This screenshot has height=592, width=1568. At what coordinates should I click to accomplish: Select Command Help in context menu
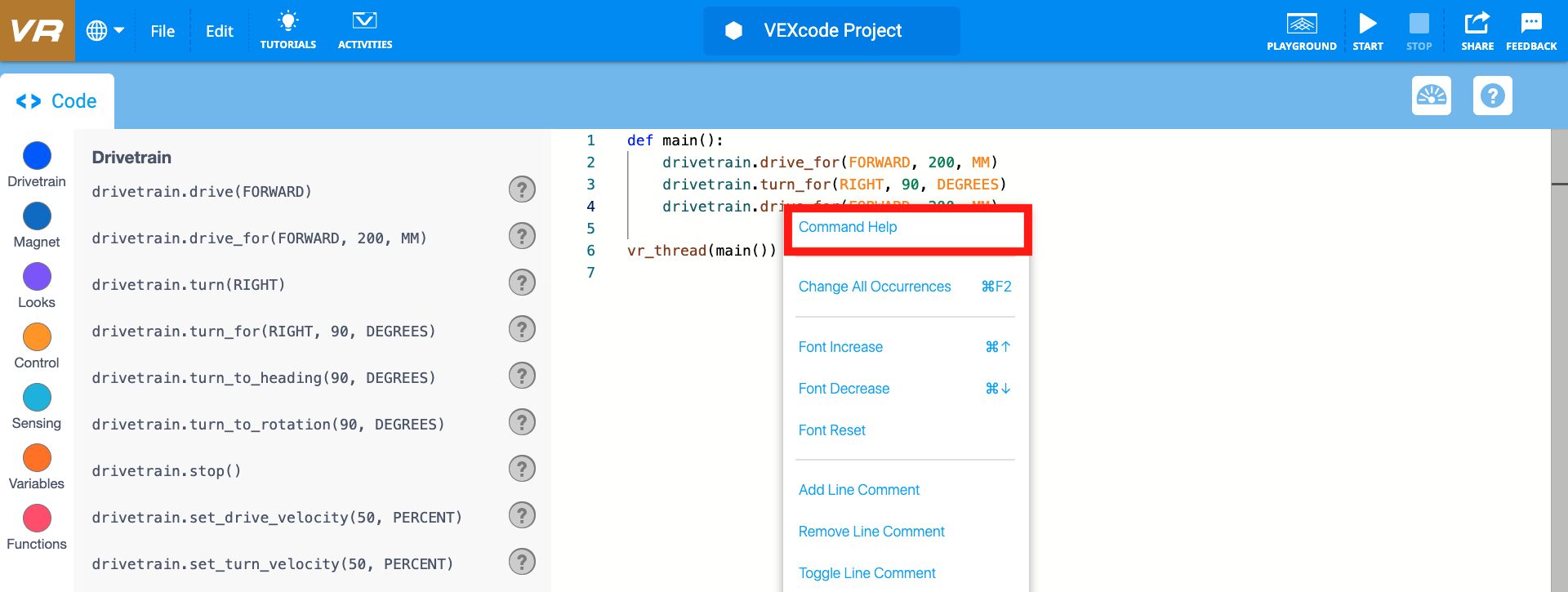point(848,227)
